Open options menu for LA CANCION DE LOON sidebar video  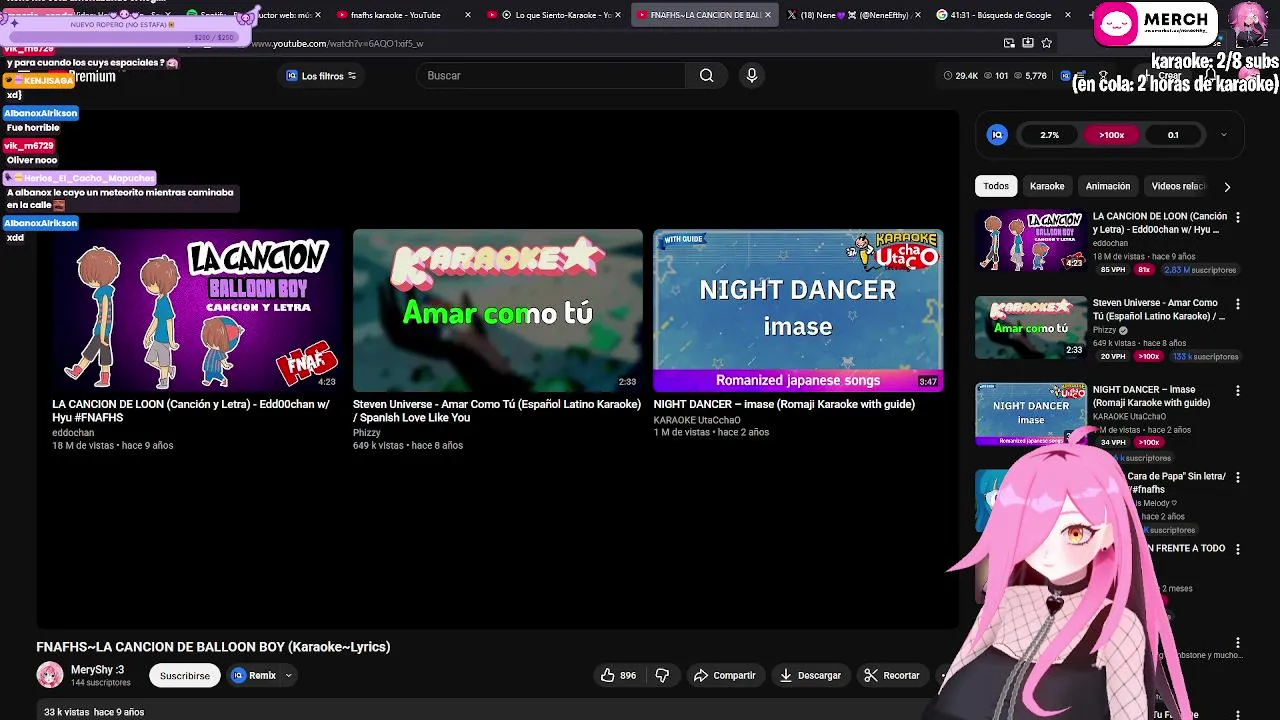click(x=1238, y=217)
